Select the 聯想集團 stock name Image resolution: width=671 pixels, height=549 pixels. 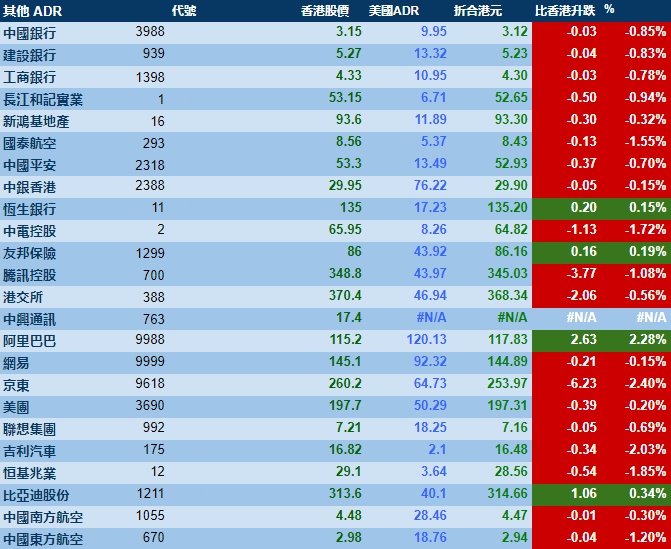[x=30, y=430]
